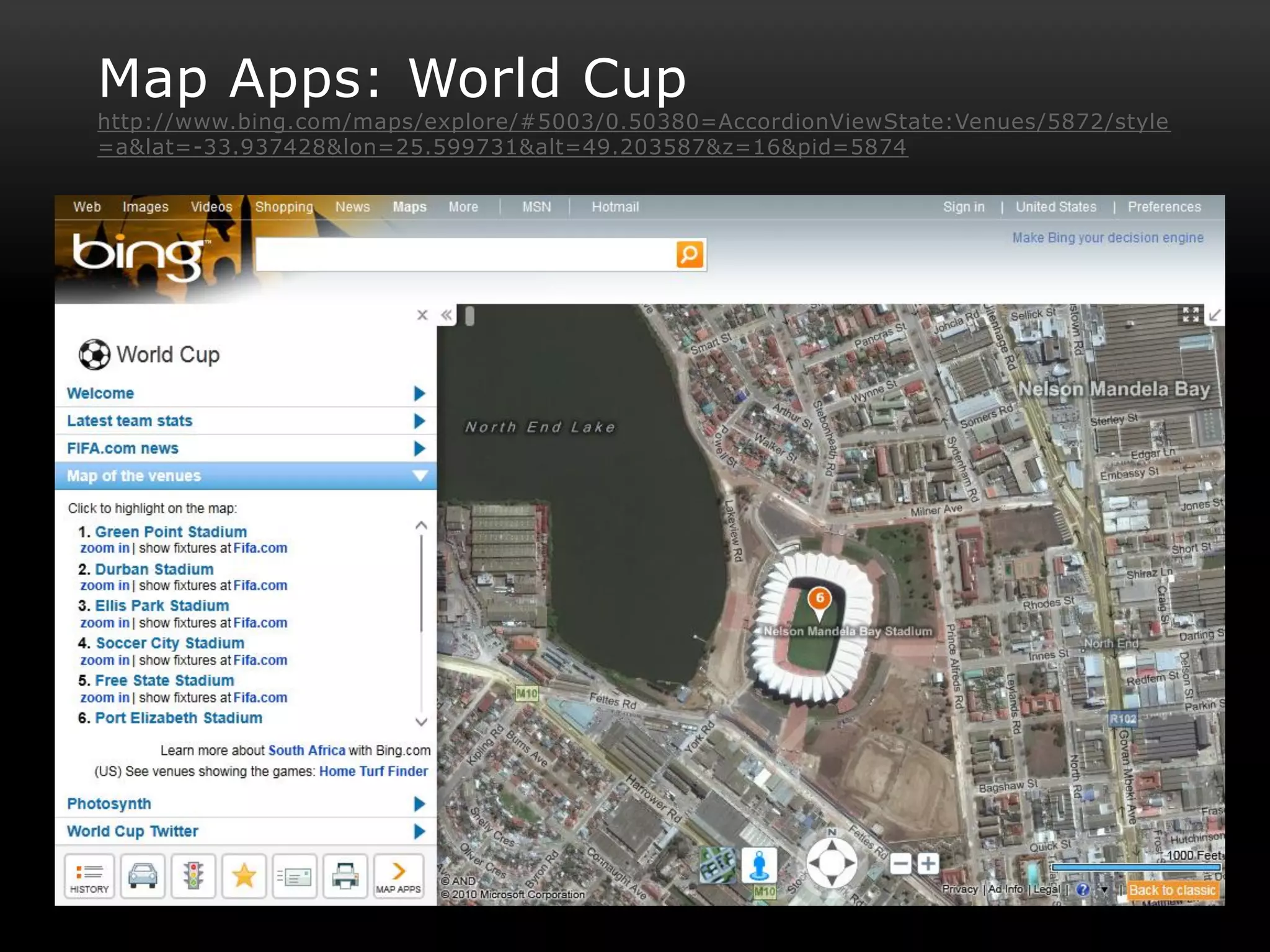Viewport: 1270px width, 952px height.
Task: Open the Legal link on map
Action: tap(1047, 889)
